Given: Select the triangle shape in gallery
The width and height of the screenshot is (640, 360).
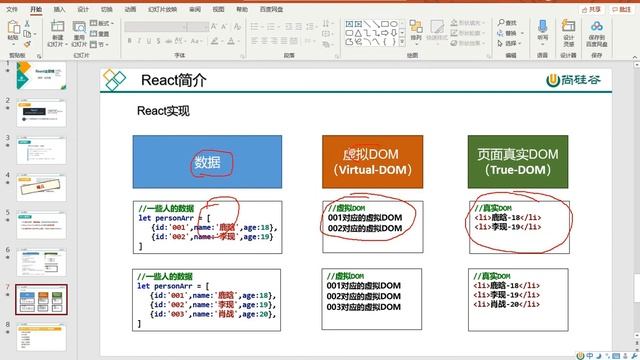Looking at the screenshot, I should coord(358,33).
